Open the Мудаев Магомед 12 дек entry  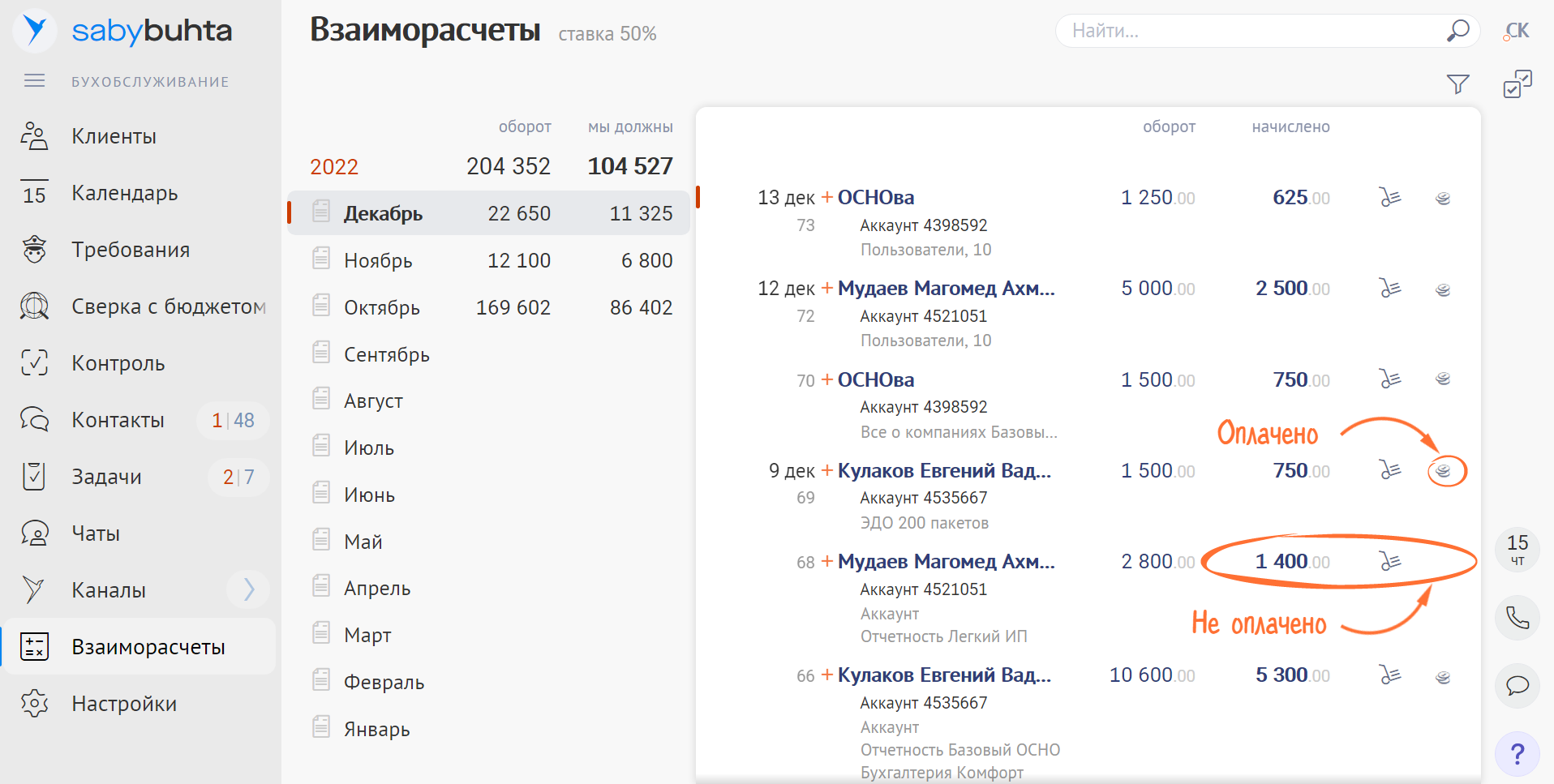point(947,289)
